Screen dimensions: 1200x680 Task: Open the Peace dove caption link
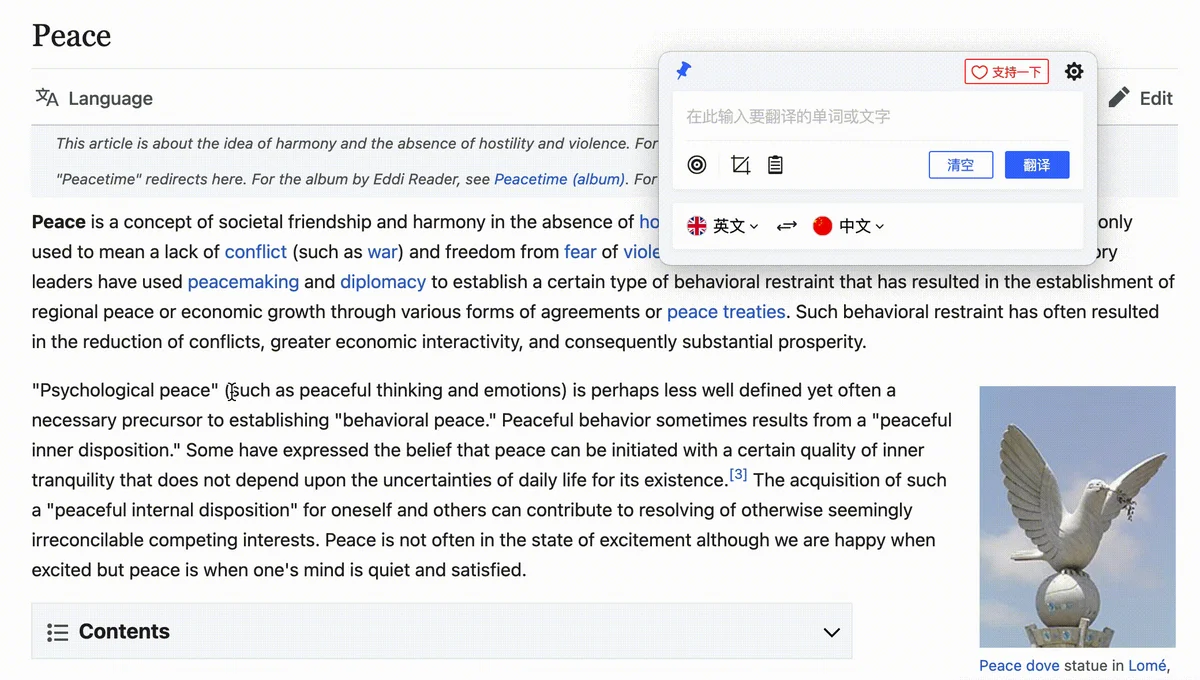coord(1019,665)
